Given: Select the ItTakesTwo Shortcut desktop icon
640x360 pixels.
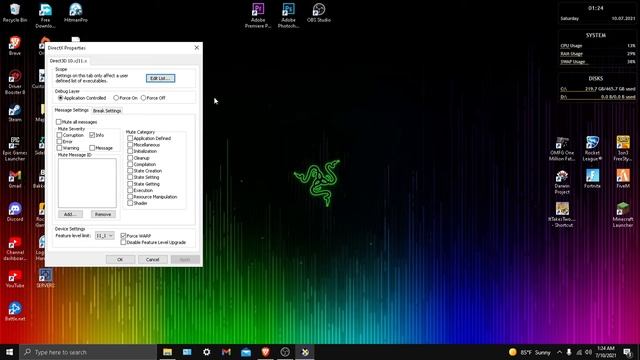Looking at the screenshot, I should click(x=562, y=215).
